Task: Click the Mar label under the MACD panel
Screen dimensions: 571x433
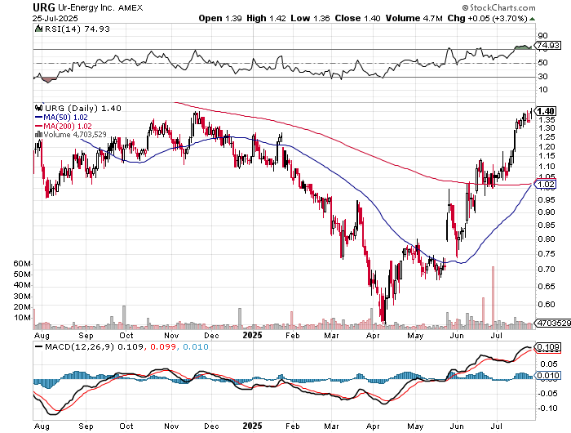Action: pyautogui.click(x=331, y=426)
